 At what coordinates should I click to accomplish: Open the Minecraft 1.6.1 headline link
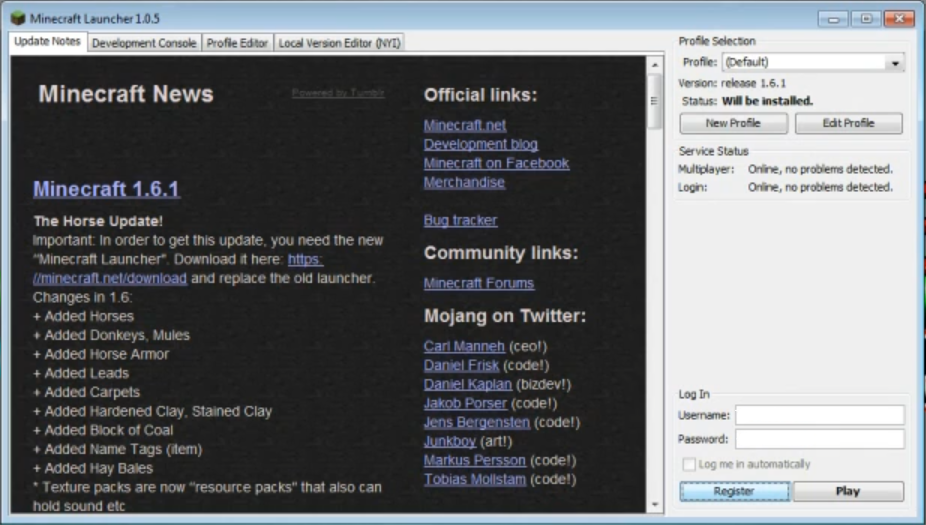[x=106, y=189]
